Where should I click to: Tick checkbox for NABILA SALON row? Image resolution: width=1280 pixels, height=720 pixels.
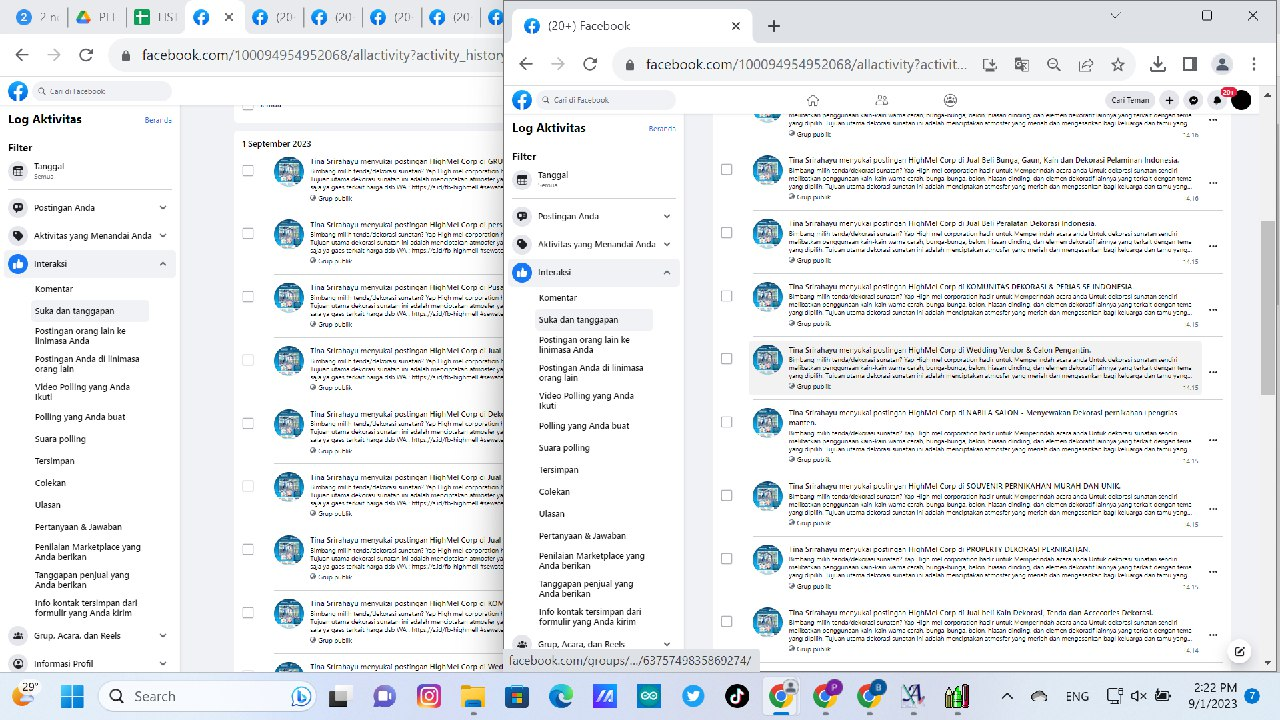pyautogui.click(x=726, y=422)
